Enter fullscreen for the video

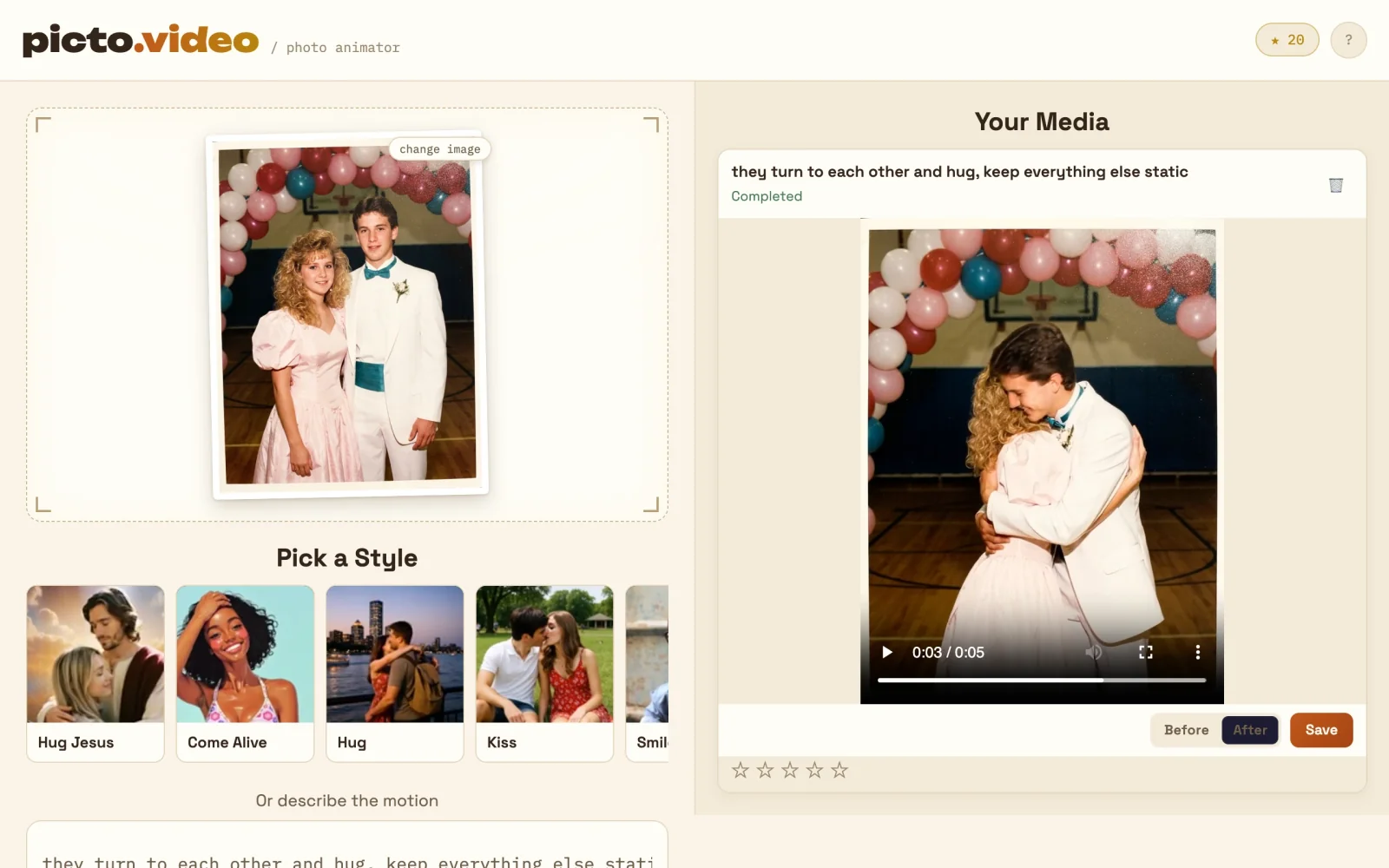pos(1146,652)
